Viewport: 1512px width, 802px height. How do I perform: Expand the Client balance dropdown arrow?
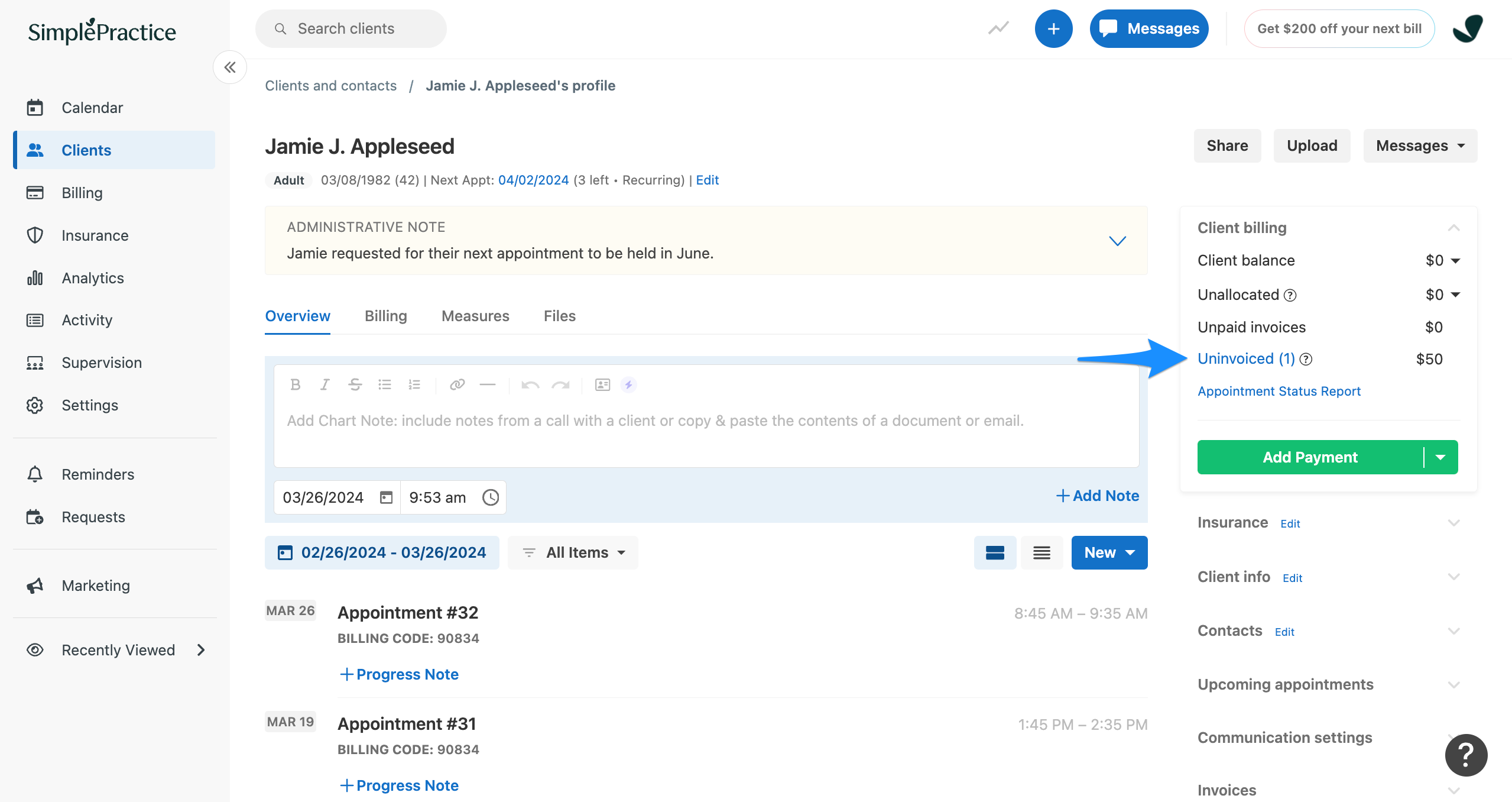pos(1455,261)
